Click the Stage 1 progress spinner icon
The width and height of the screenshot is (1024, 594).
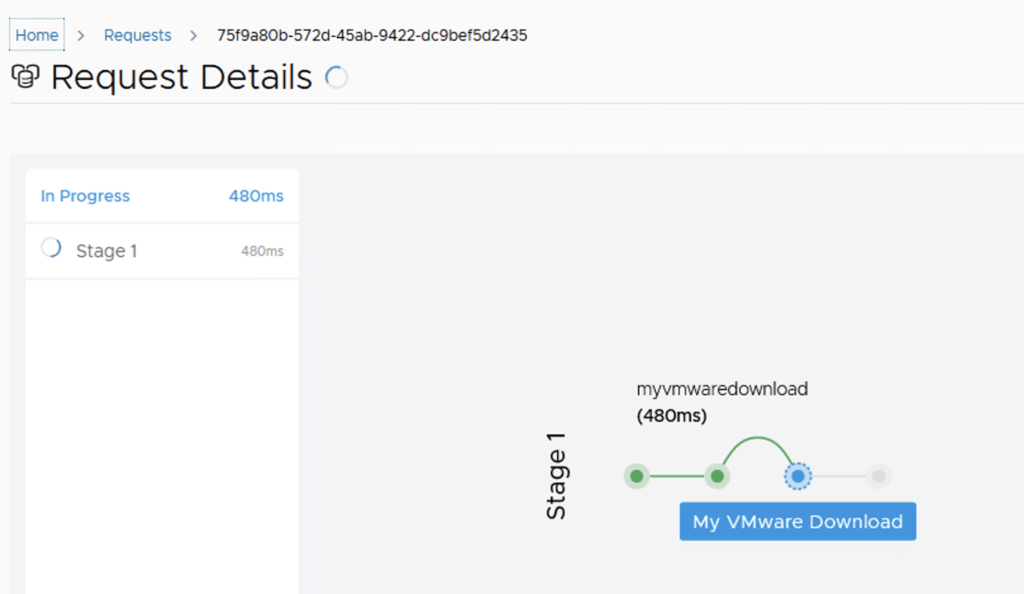point(51,249)
